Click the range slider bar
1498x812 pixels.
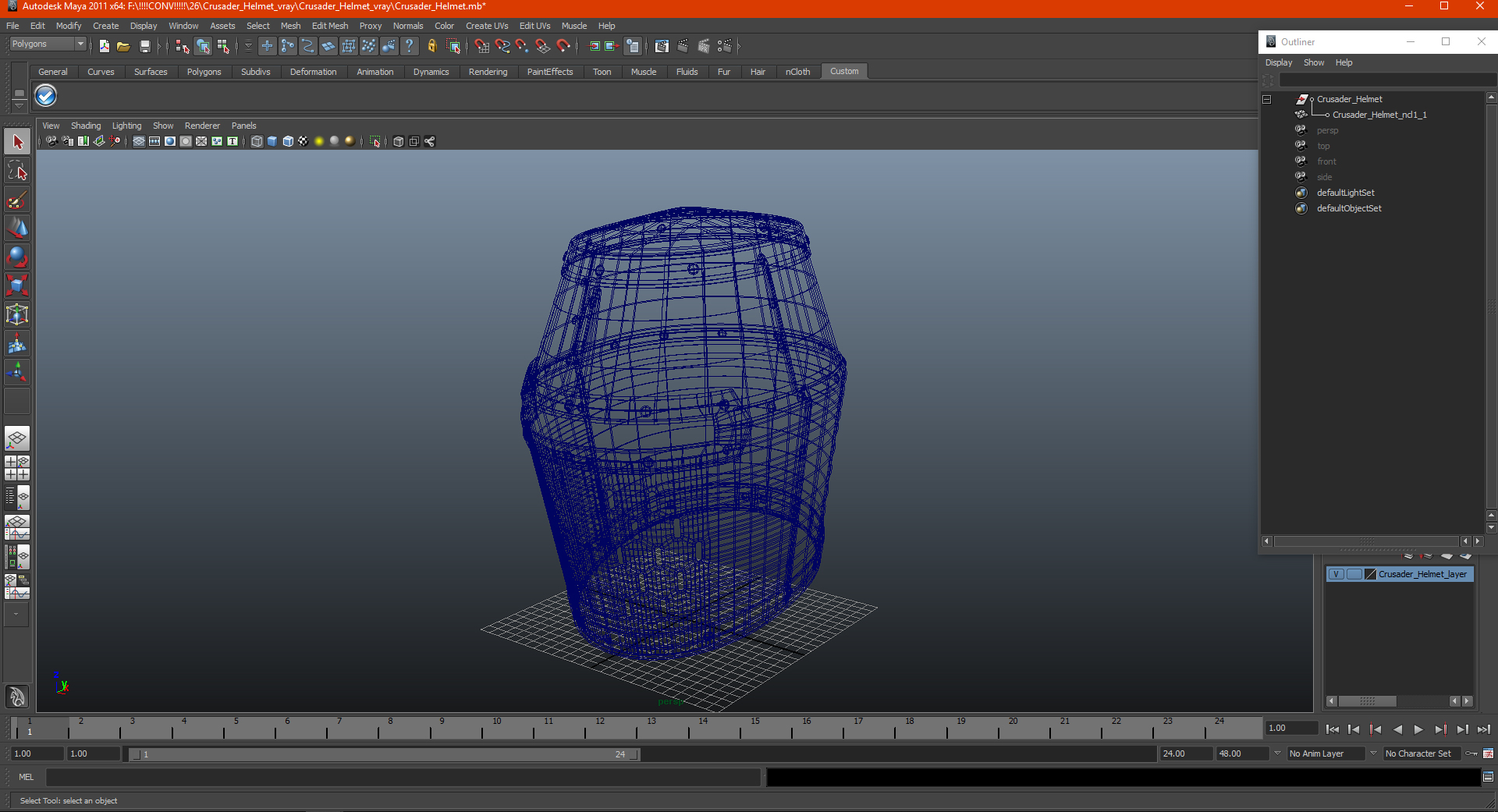tap(384, 754)
